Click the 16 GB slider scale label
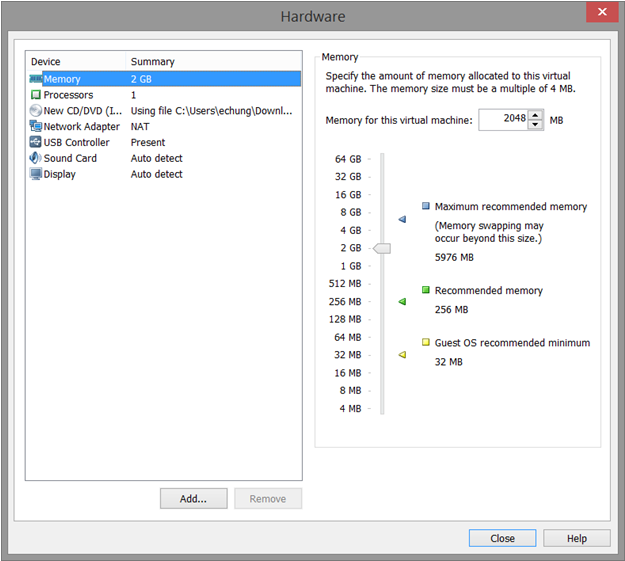The width and height of the screenshot is (625, 561). (x=348, y=195)
